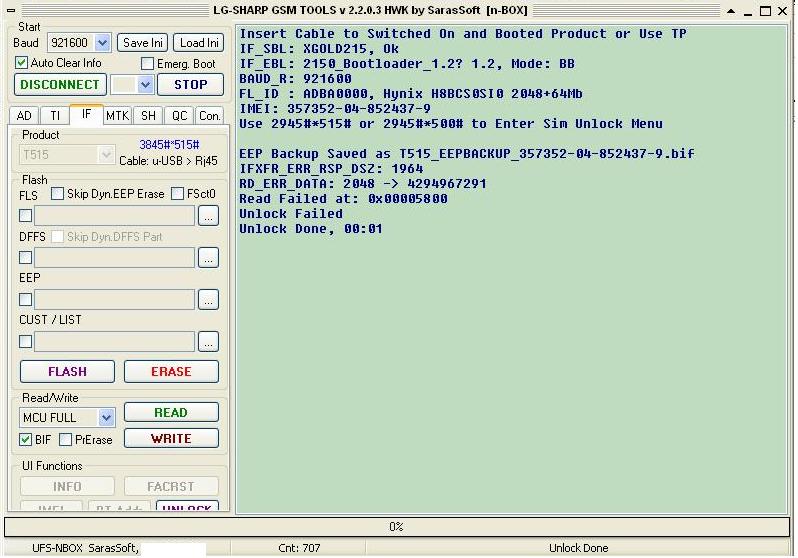The height and width of the screenshot is (558, 798).
Task: Switch to the TI tab
Action: click(55, 116)
